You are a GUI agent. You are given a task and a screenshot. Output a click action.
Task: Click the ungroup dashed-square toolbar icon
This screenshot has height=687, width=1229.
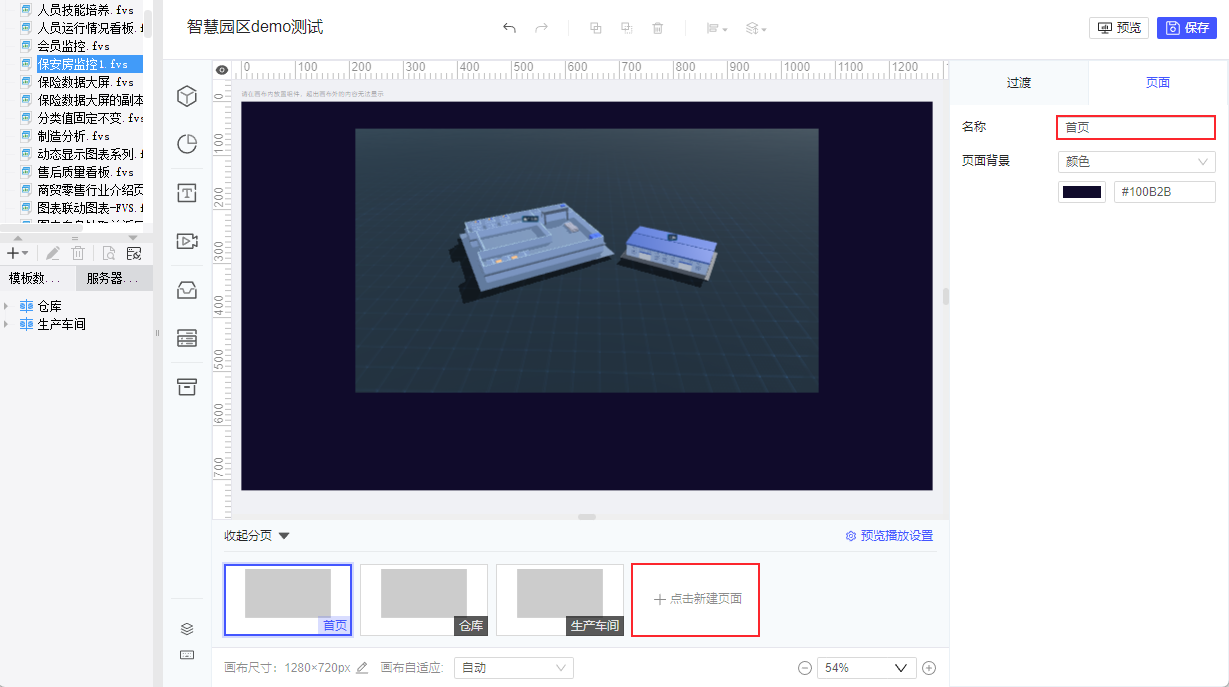coord(626,28)
